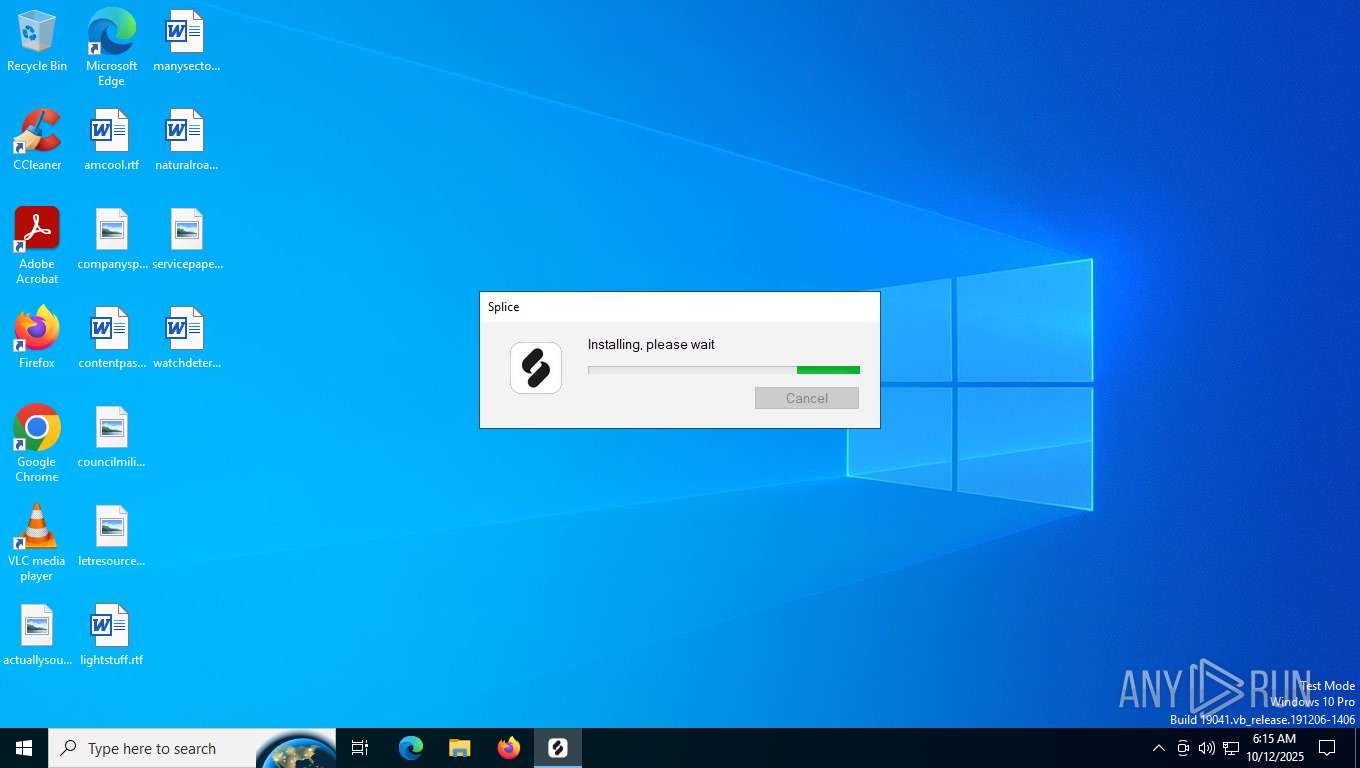Select the watchdeter... Word document

point(187,338)
